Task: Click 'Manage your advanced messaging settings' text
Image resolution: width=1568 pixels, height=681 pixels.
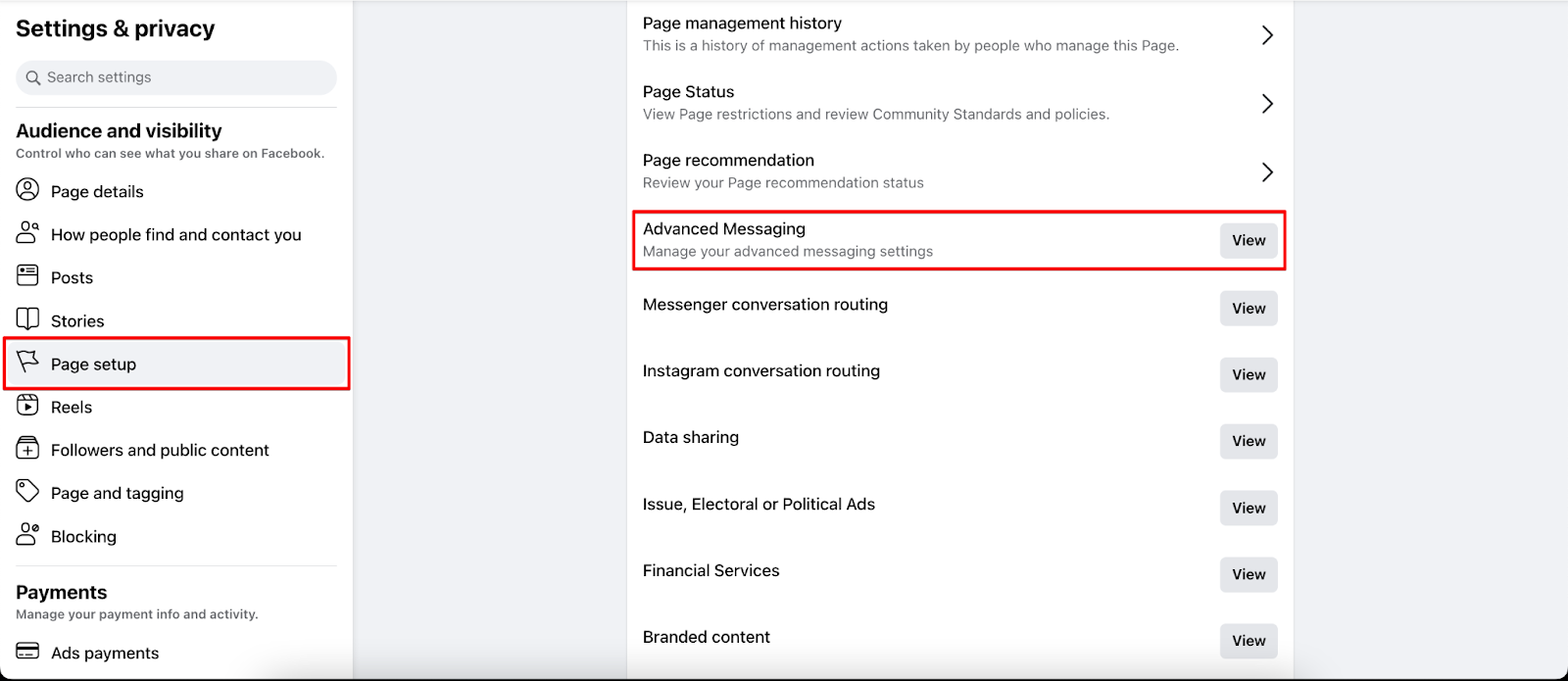Action: [x=788, y=252]
